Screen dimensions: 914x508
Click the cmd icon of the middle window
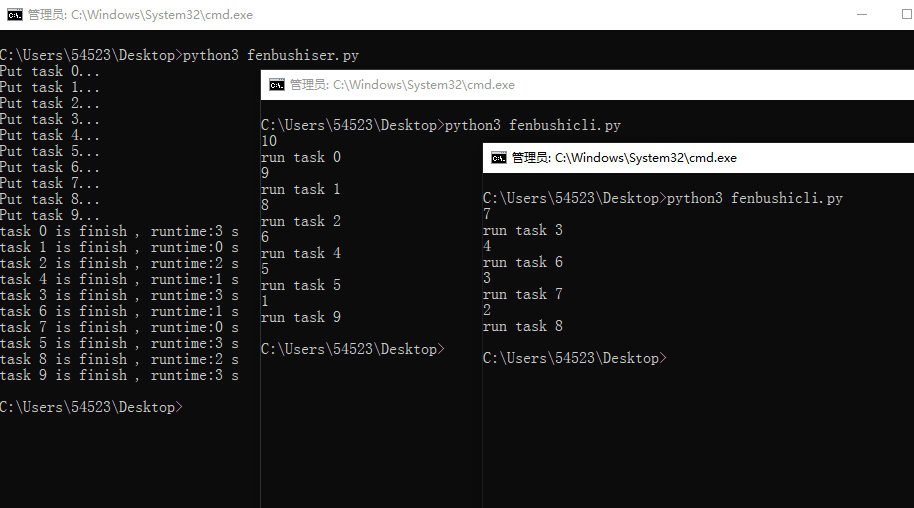click(276, 85)
